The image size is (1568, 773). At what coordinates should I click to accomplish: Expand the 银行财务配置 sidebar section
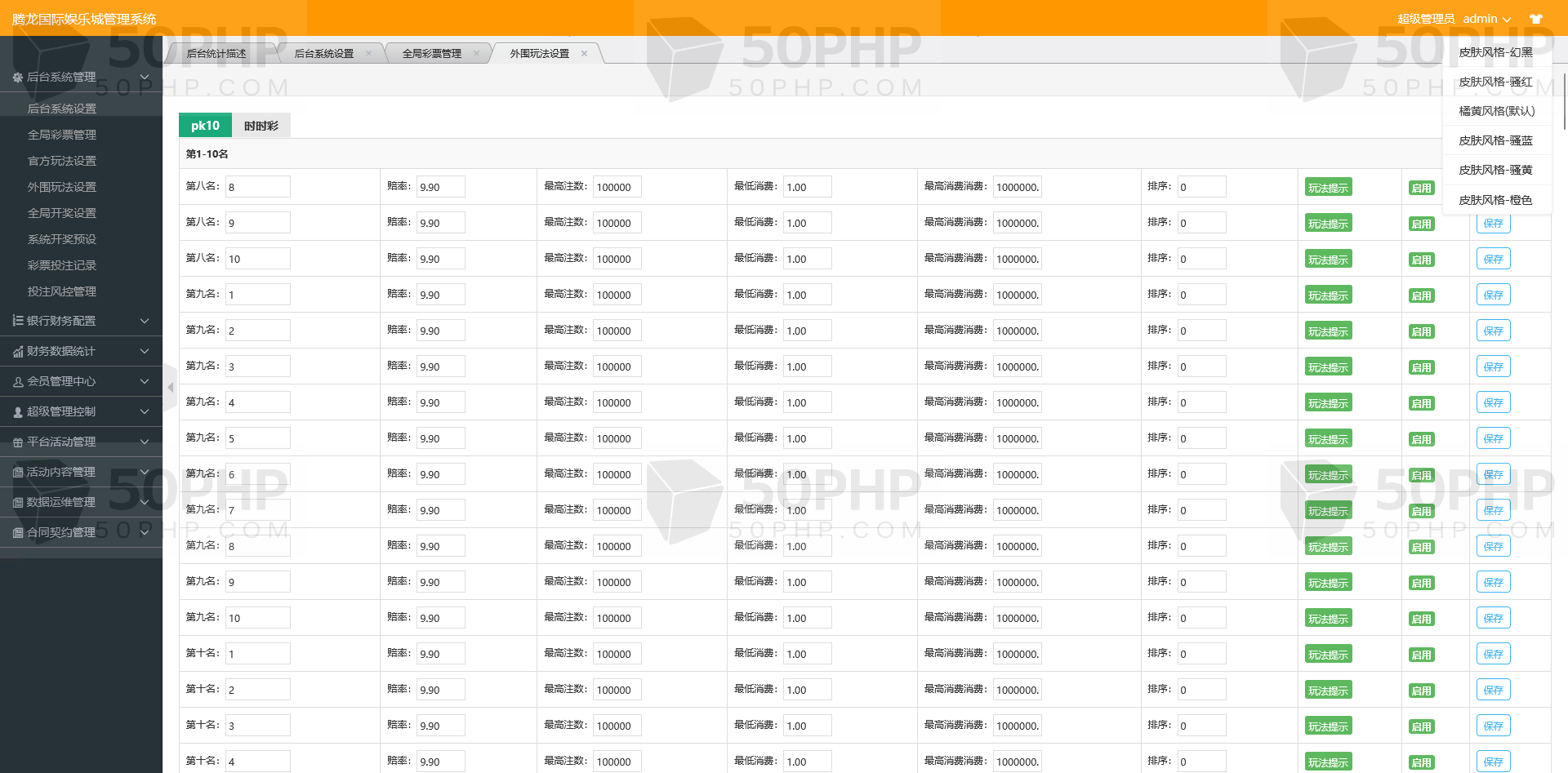[81, 321]
